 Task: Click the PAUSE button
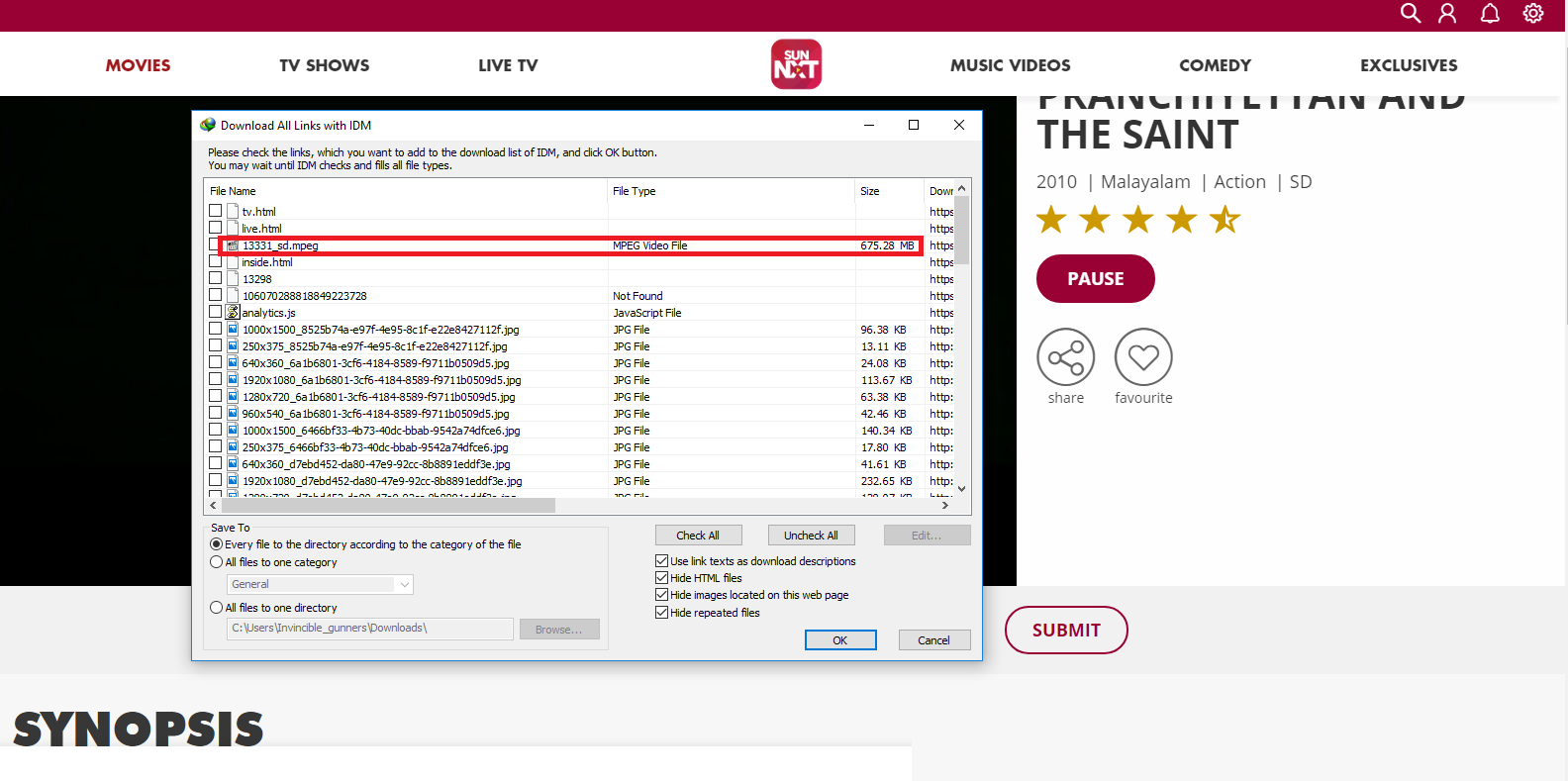click(1096, 279)
